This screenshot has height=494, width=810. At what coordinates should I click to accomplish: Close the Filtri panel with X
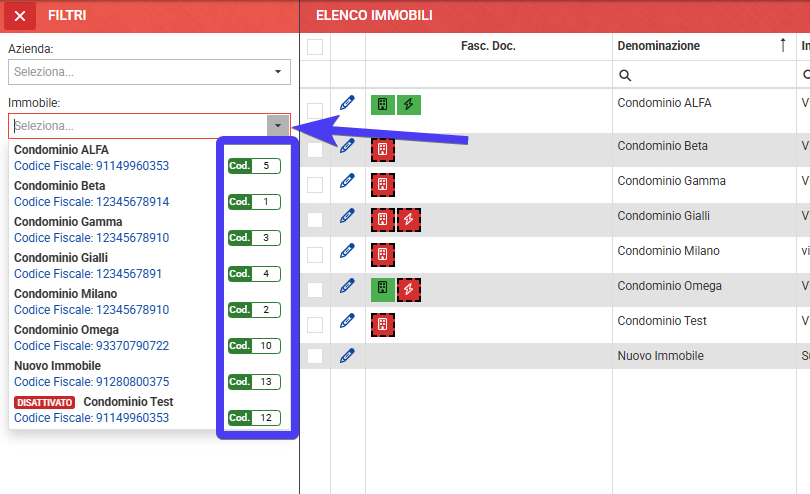point(20,16)
